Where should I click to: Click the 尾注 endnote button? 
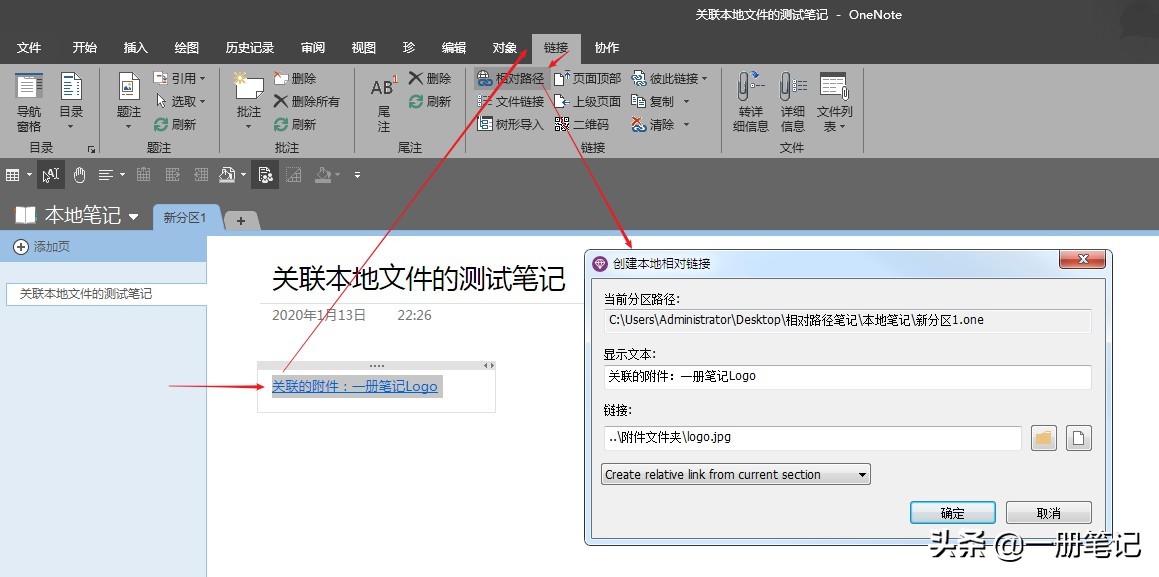[384, 102]
